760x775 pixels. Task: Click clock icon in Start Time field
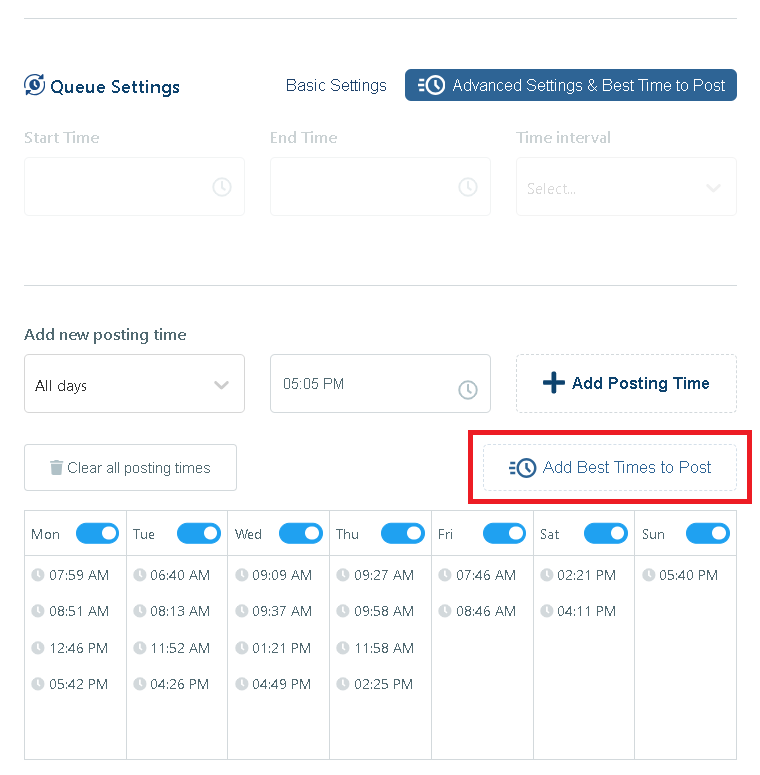point(222,187)
